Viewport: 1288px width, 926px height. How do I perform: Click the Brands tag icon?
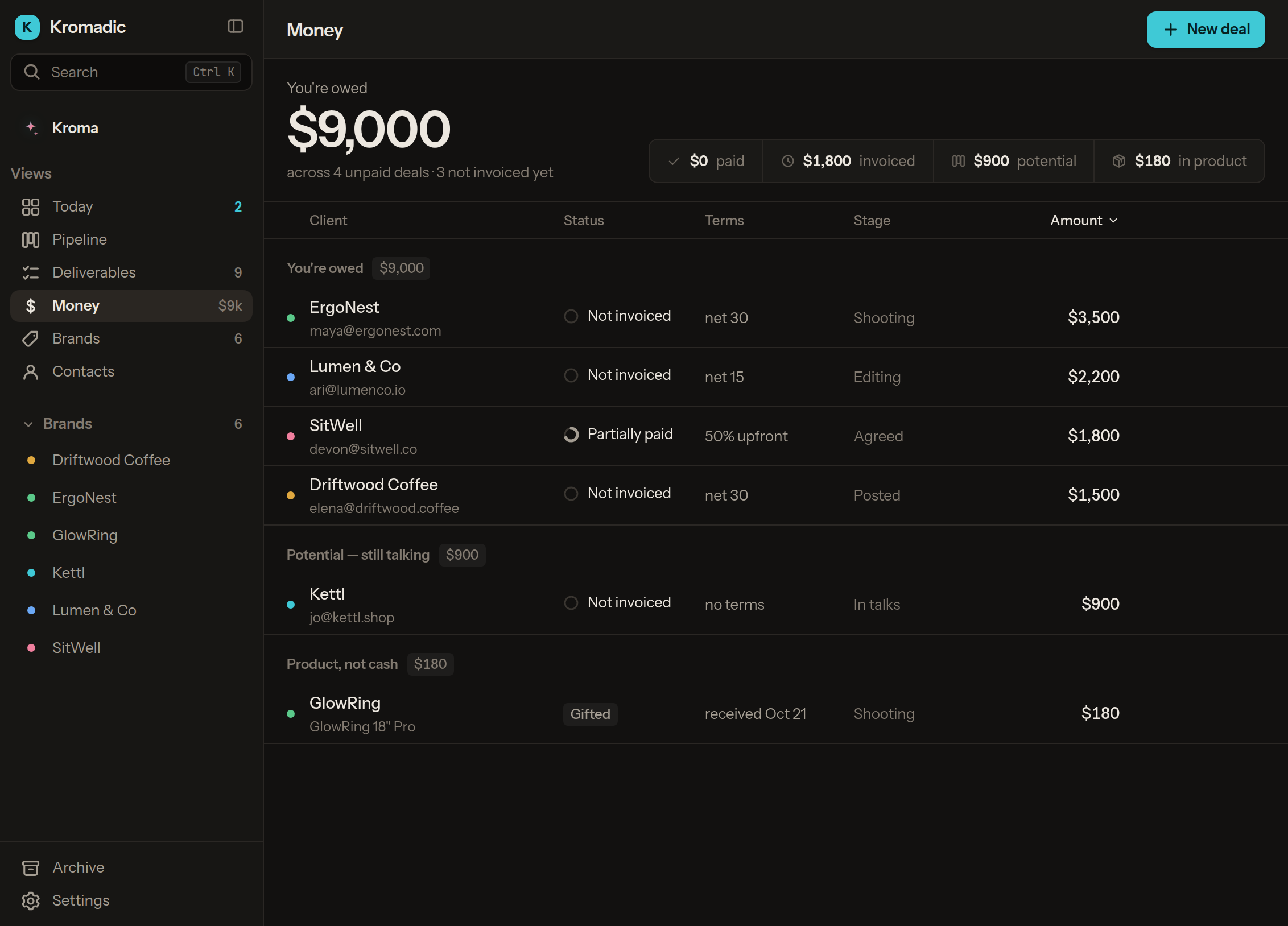[31, 338]
